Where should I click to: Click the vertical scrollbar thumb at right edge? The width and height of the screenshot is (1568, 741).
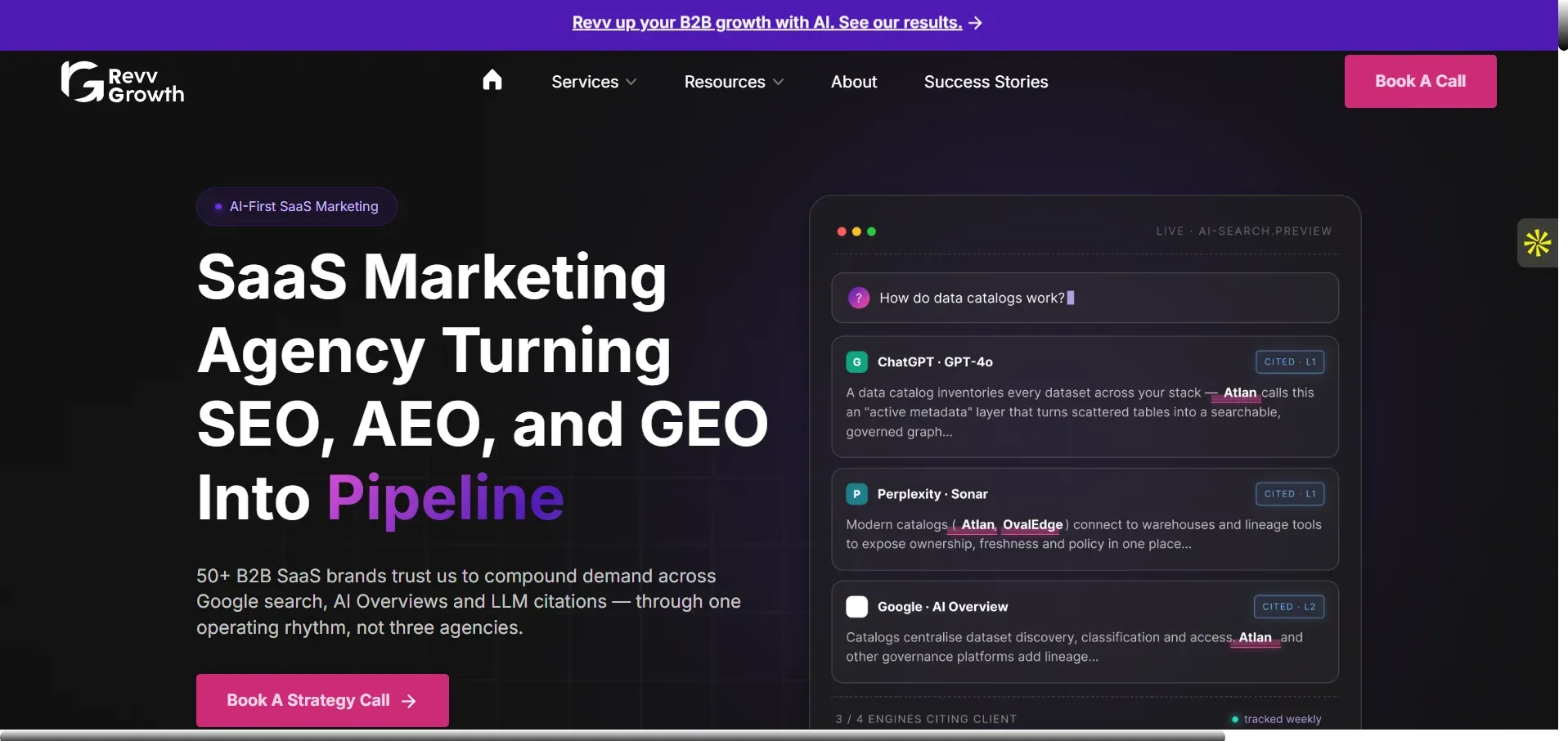[1563, 25]
